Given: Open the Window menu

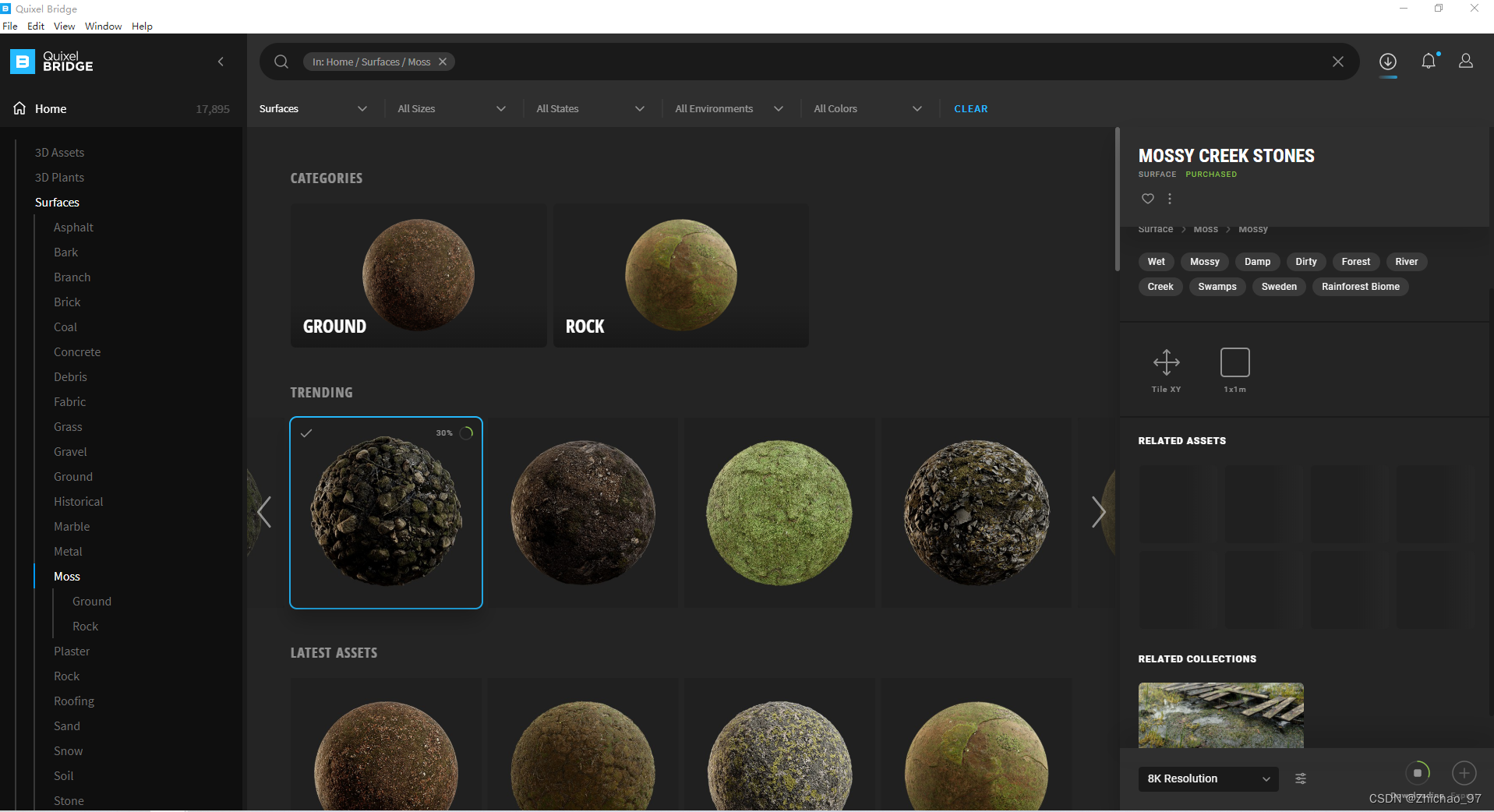Looking at the screenshot, I should click(104, 26).
